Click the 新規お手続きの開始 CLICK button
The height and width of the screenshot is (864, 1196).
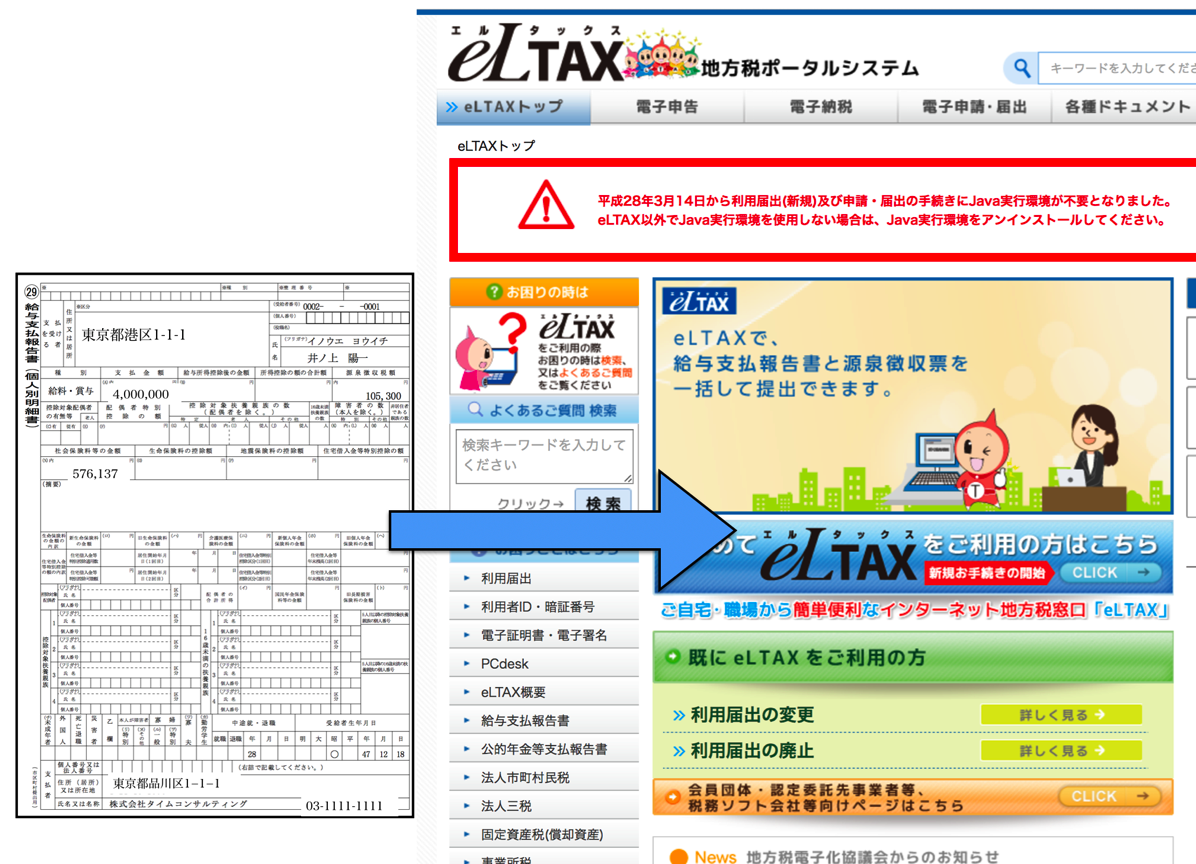coord(1111,573)
